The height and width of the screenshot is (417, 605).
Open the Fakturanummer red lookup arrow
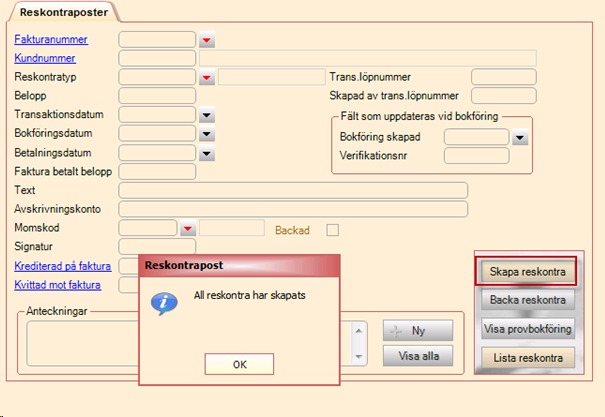pyautogui.click(x=207, y=40)
